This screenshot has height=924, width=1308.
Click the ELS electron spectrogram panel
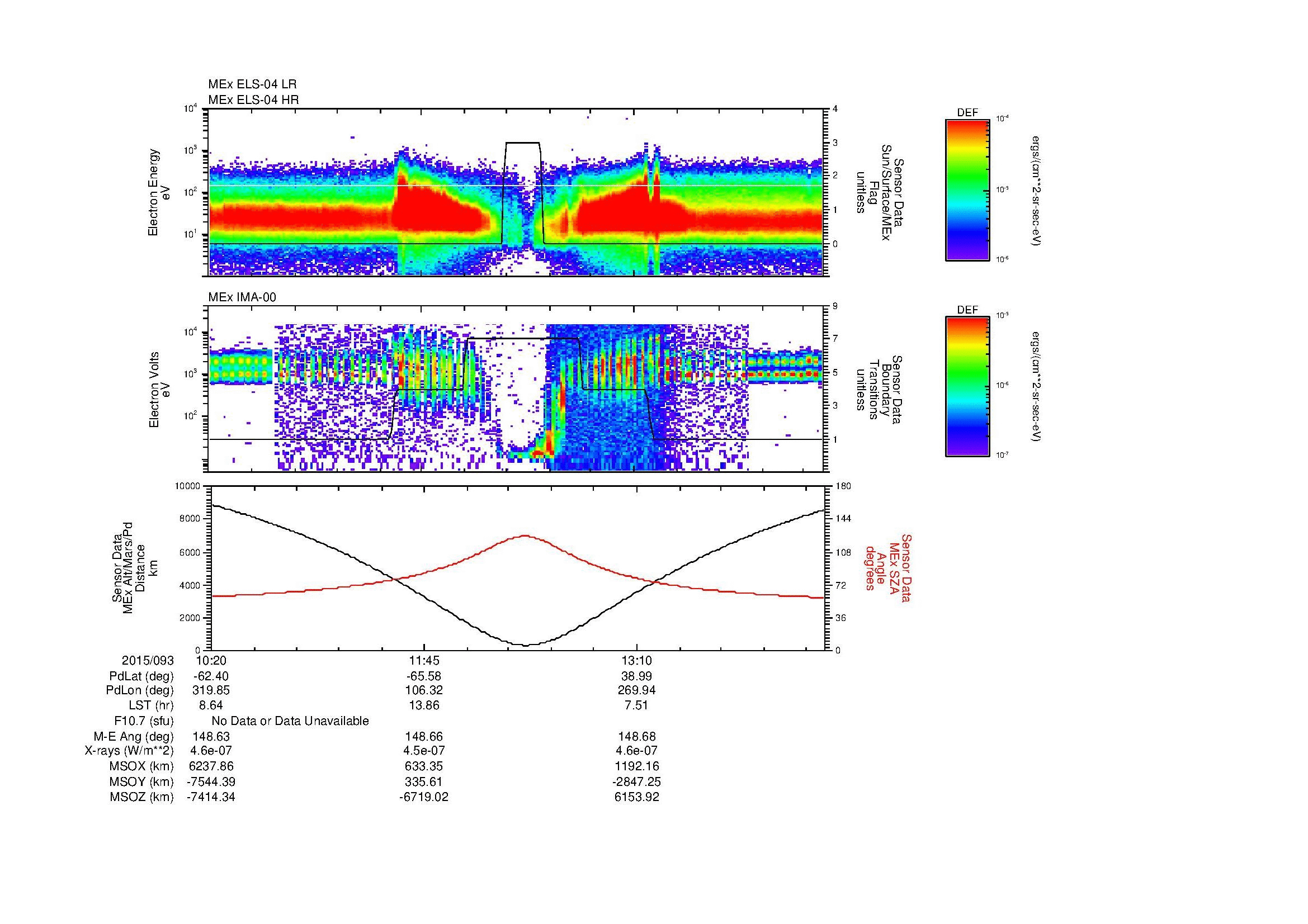point(516,192)
